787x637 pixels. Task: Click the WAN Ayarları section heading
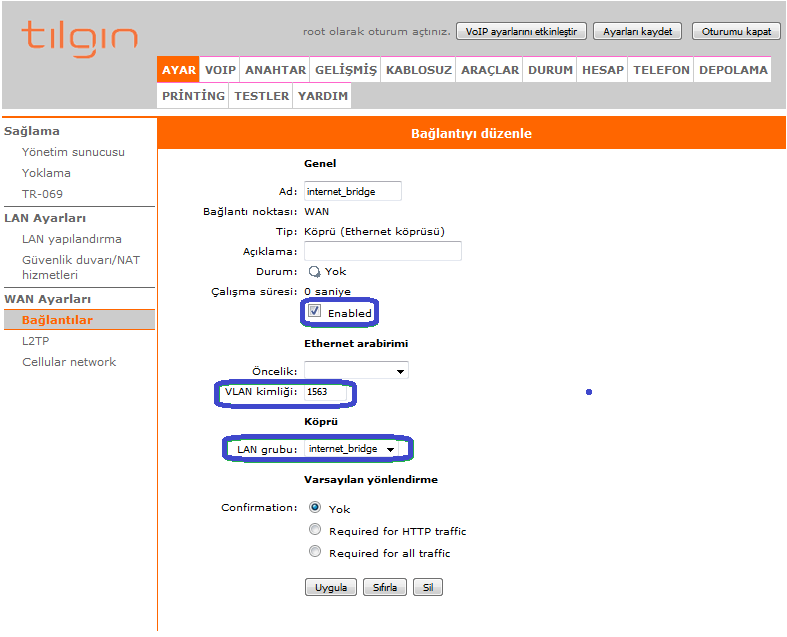48,299
